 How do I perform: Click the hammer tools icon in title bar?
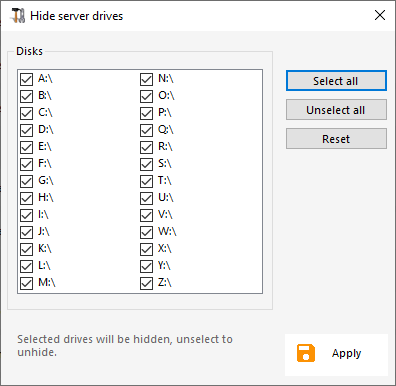tap(18, 16)
